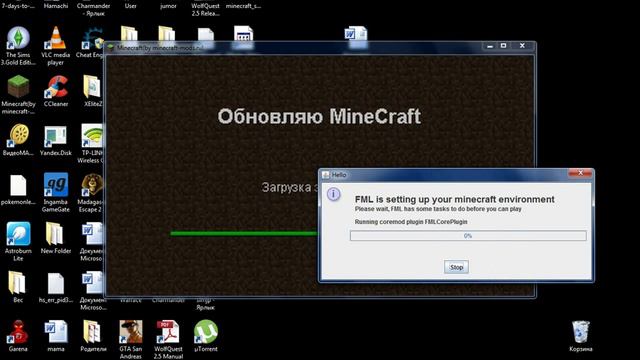
Task: Open ВидеоМА... desktop shortcut
Action: [x=18, y=136]
